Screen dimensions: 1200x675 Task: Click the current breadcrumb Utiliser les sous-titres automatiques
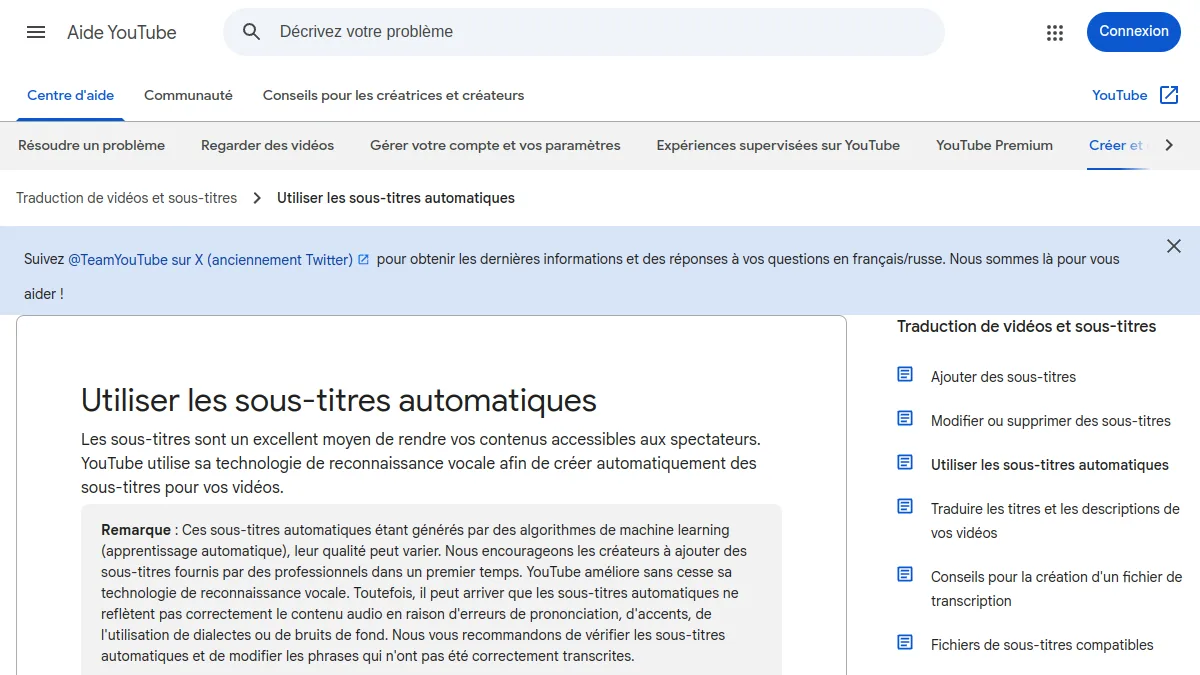[x=396, y=198]
